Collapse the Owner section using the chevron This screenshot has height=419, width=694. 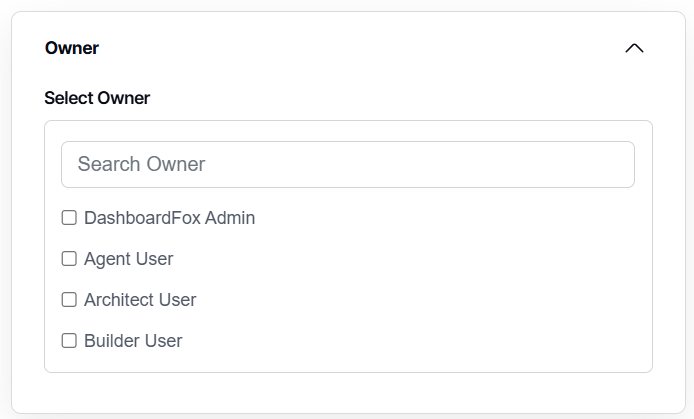click(x=634, y=48)
